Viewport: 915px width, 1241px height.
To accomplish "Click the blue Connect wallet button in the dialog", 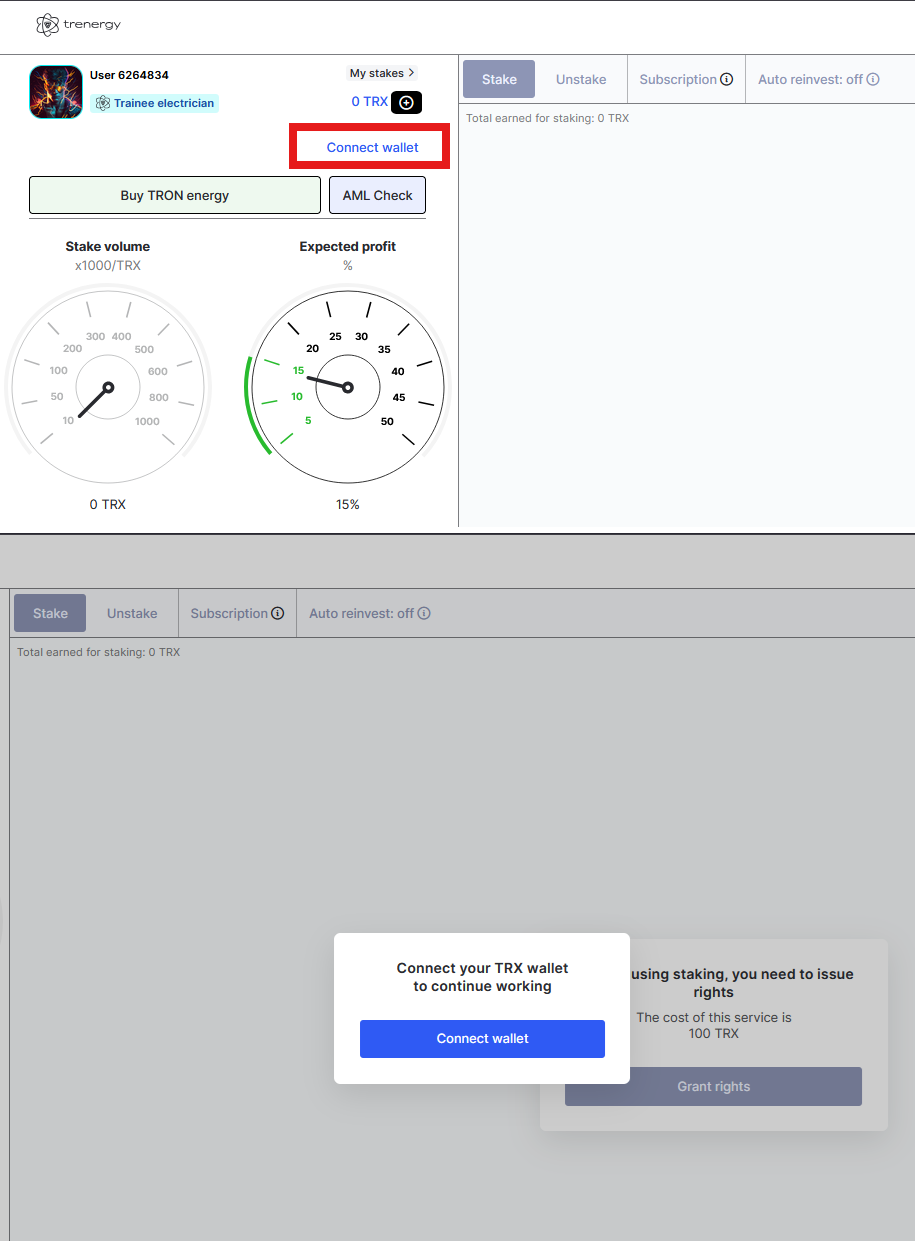I will pyautogui.click(x=482, y=1038).
